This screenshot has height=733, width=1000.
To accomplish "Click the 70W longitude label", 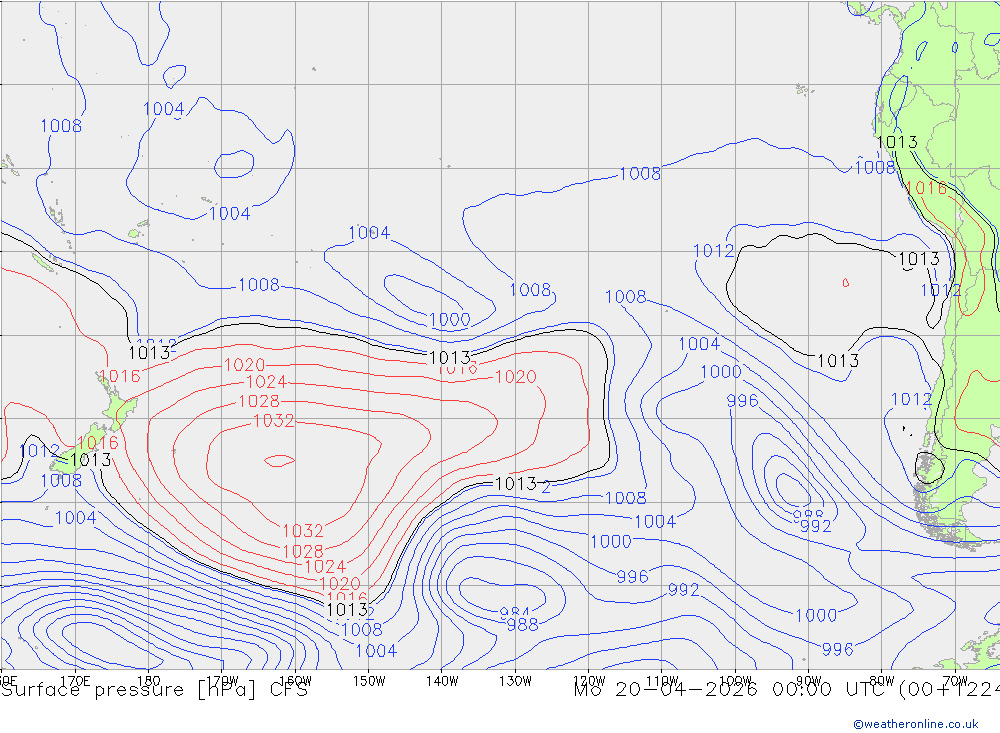I will click(955, 681).
